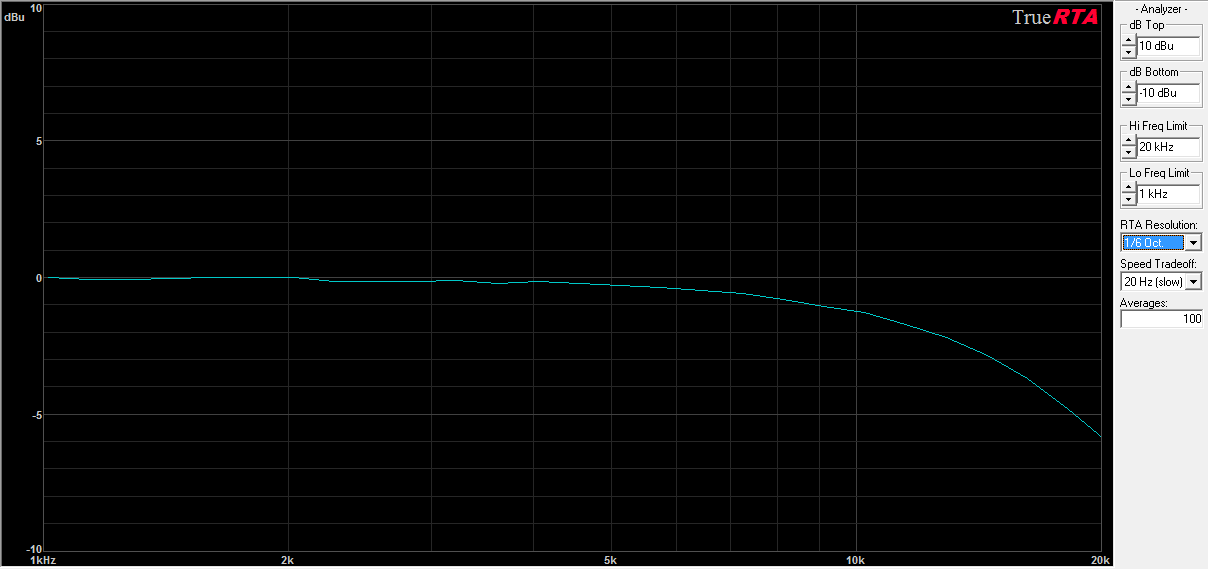
Task: Click the 2k frequency axis label
Action: click(x=288, y=560)
